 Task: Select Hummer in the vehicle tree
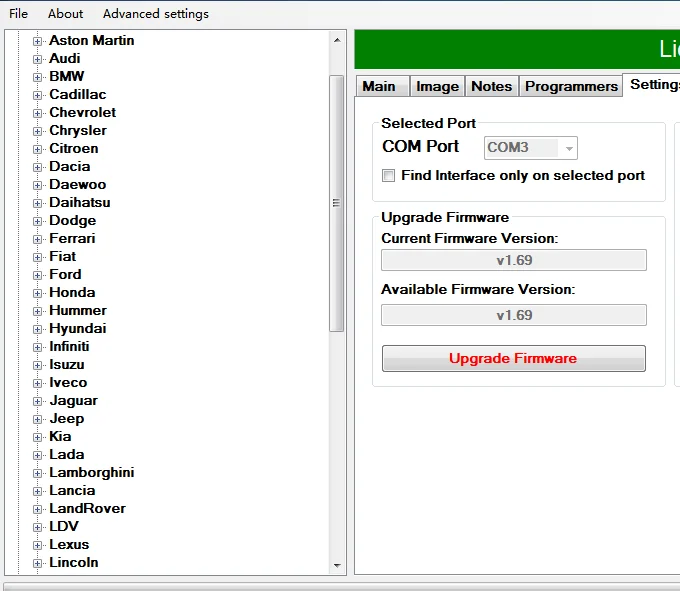tap(78, 310)
